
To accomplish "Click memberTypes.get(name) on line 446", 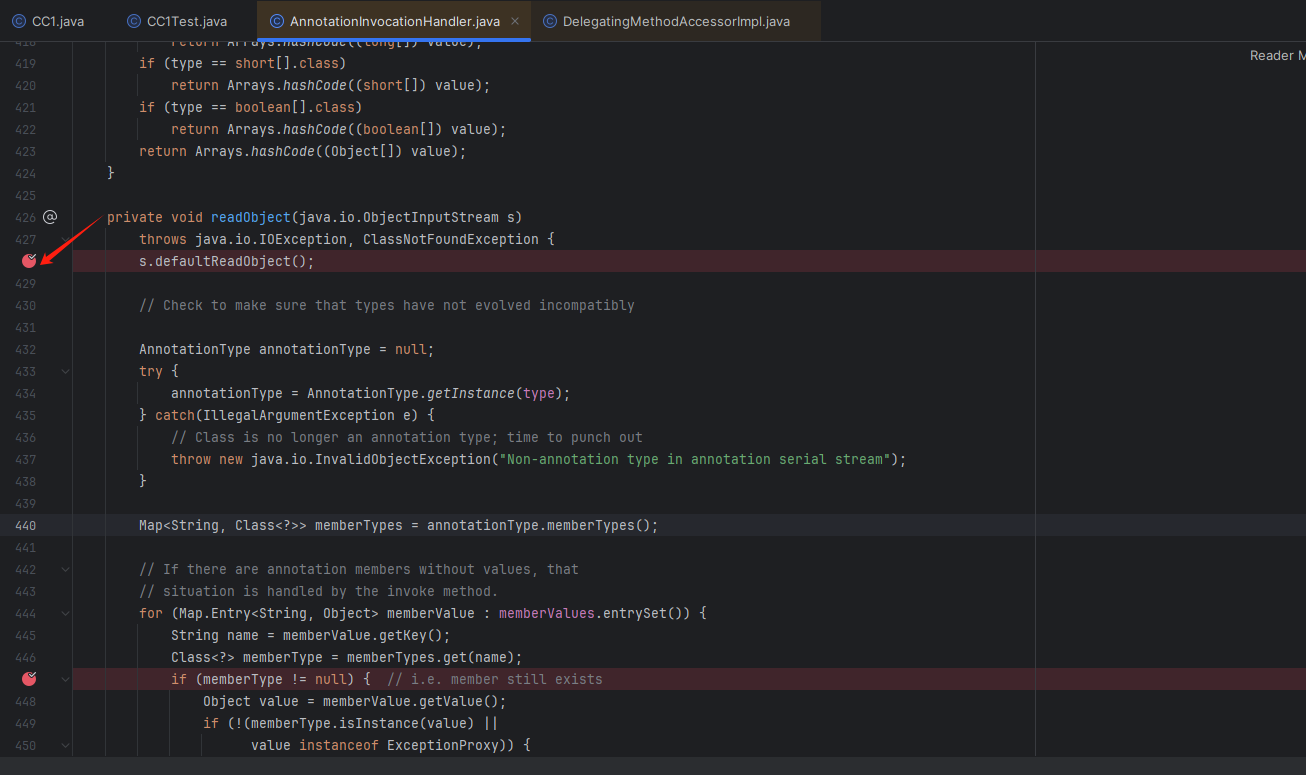I will click(x=431, y=657).
